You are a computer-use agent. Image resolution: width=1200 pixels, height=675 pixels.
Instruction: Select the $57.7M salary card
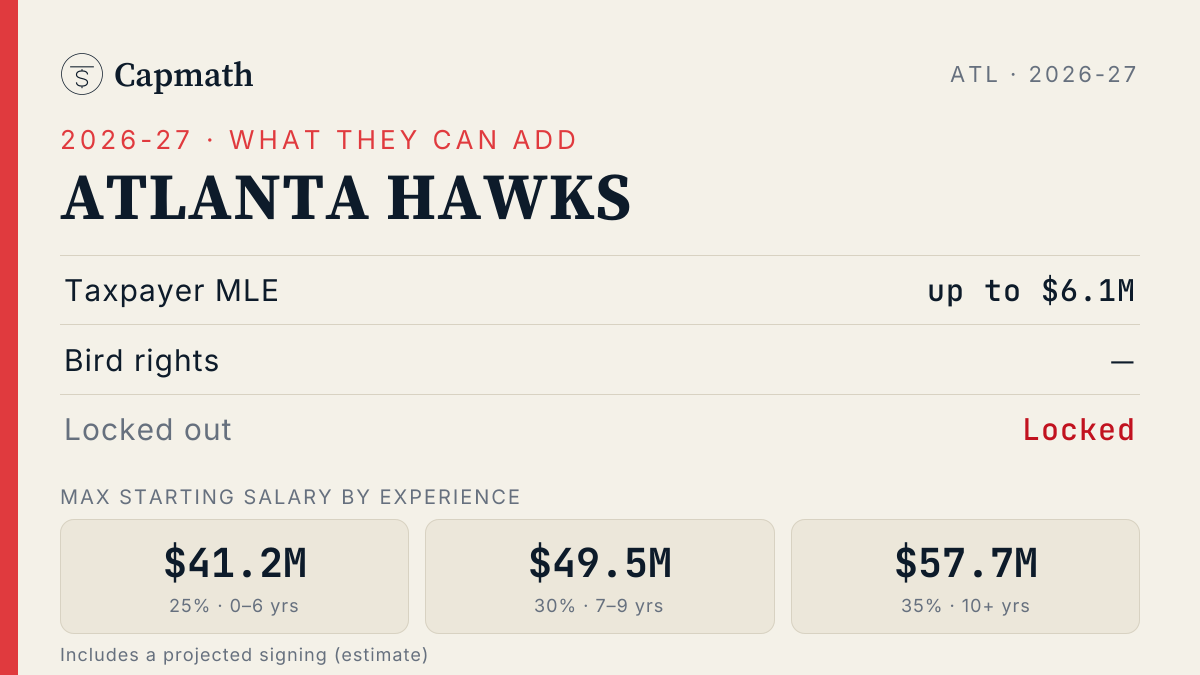click(965, 576)
